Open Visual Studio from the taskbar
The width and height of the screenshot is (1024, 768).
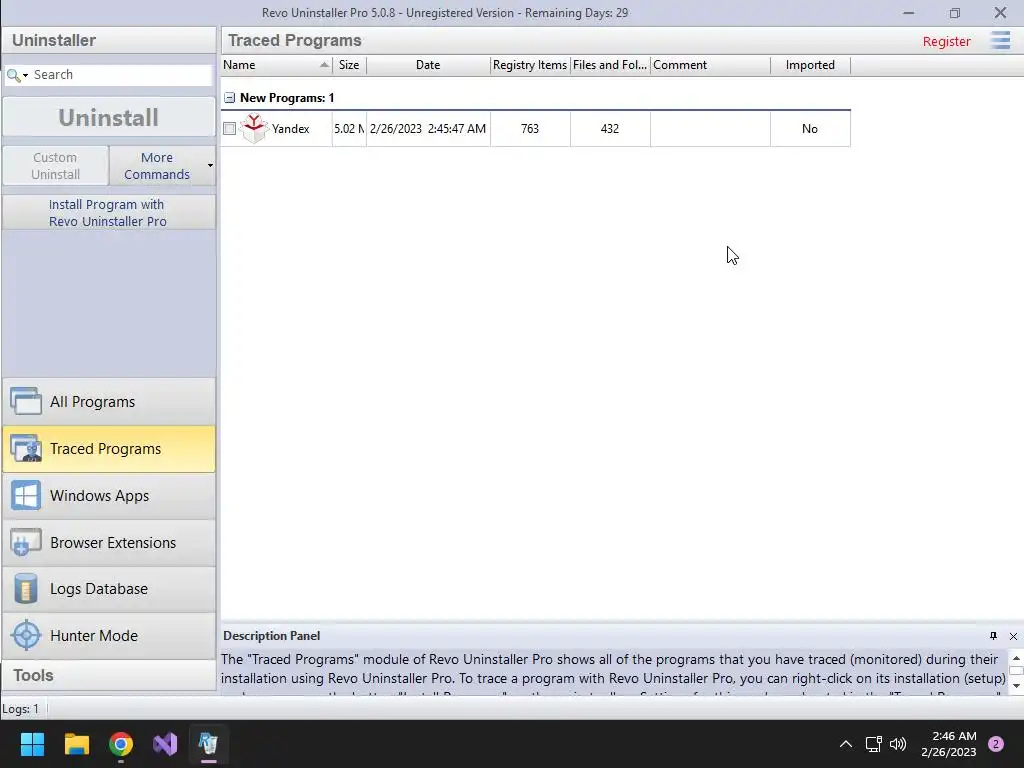[x=165, y=744]
